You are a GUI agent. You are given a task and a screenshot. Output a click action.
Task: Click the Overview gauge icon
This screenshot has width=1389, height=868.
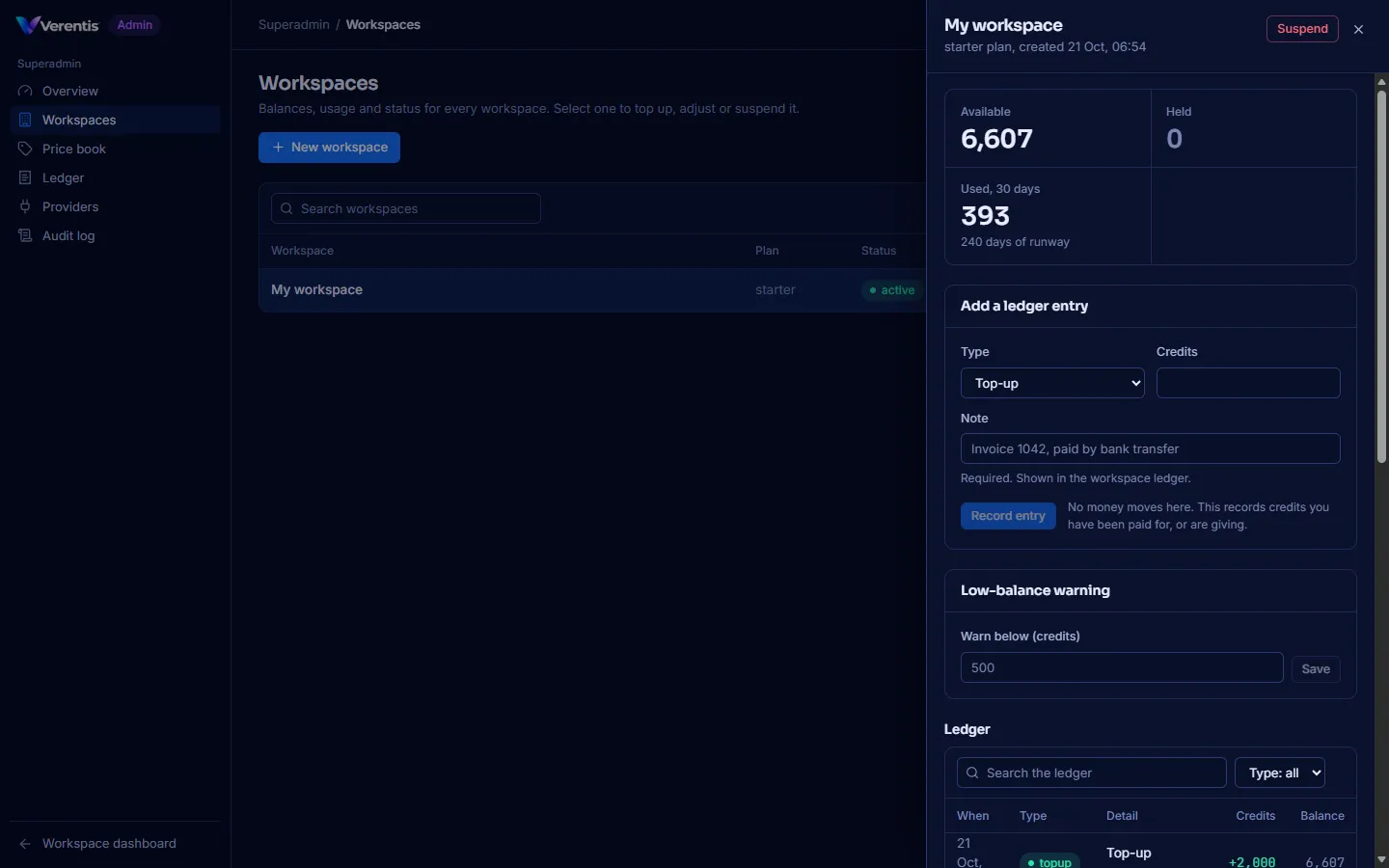tap(25, 91)
